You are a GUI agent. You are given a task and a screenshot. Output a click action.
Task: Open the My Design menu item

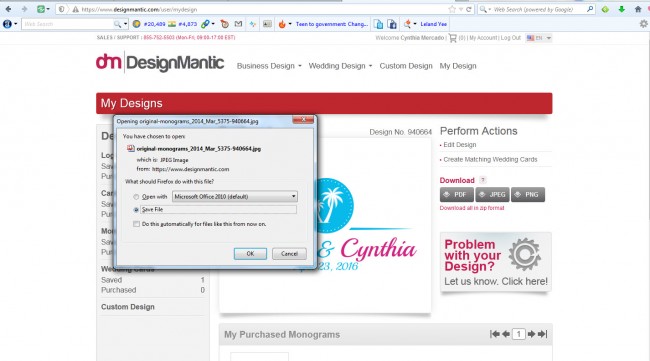tap(458, 66)
